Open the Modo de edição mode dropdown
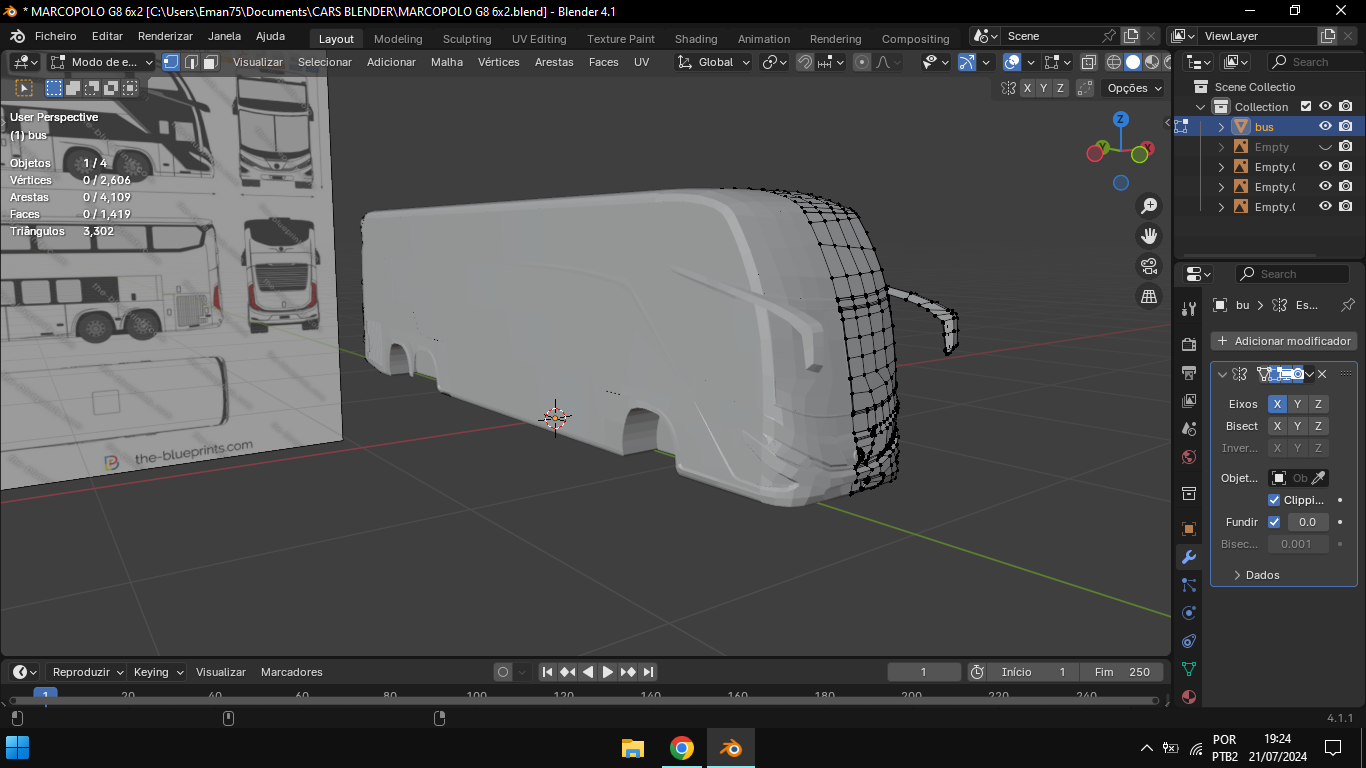1366x768 pixels. [102, 62]
